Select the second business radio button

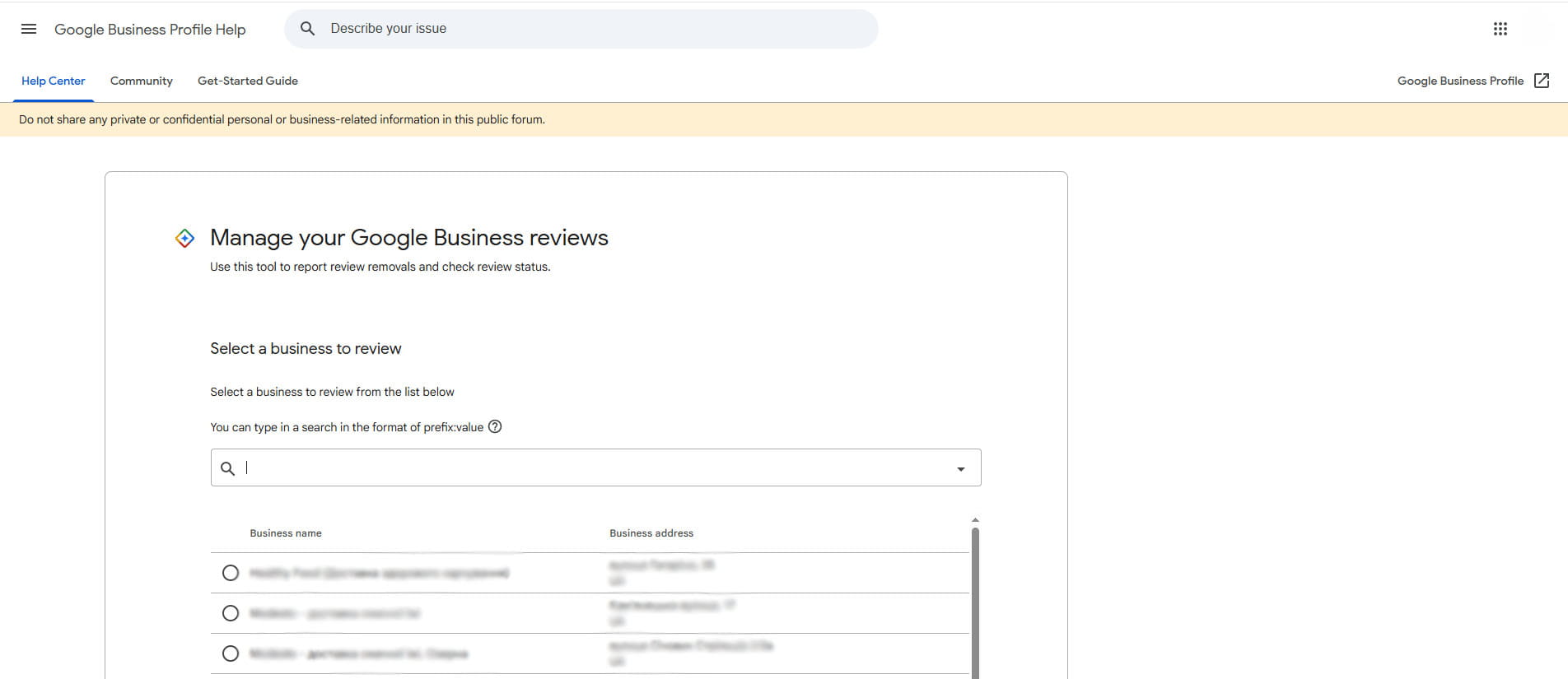point(231,613)
